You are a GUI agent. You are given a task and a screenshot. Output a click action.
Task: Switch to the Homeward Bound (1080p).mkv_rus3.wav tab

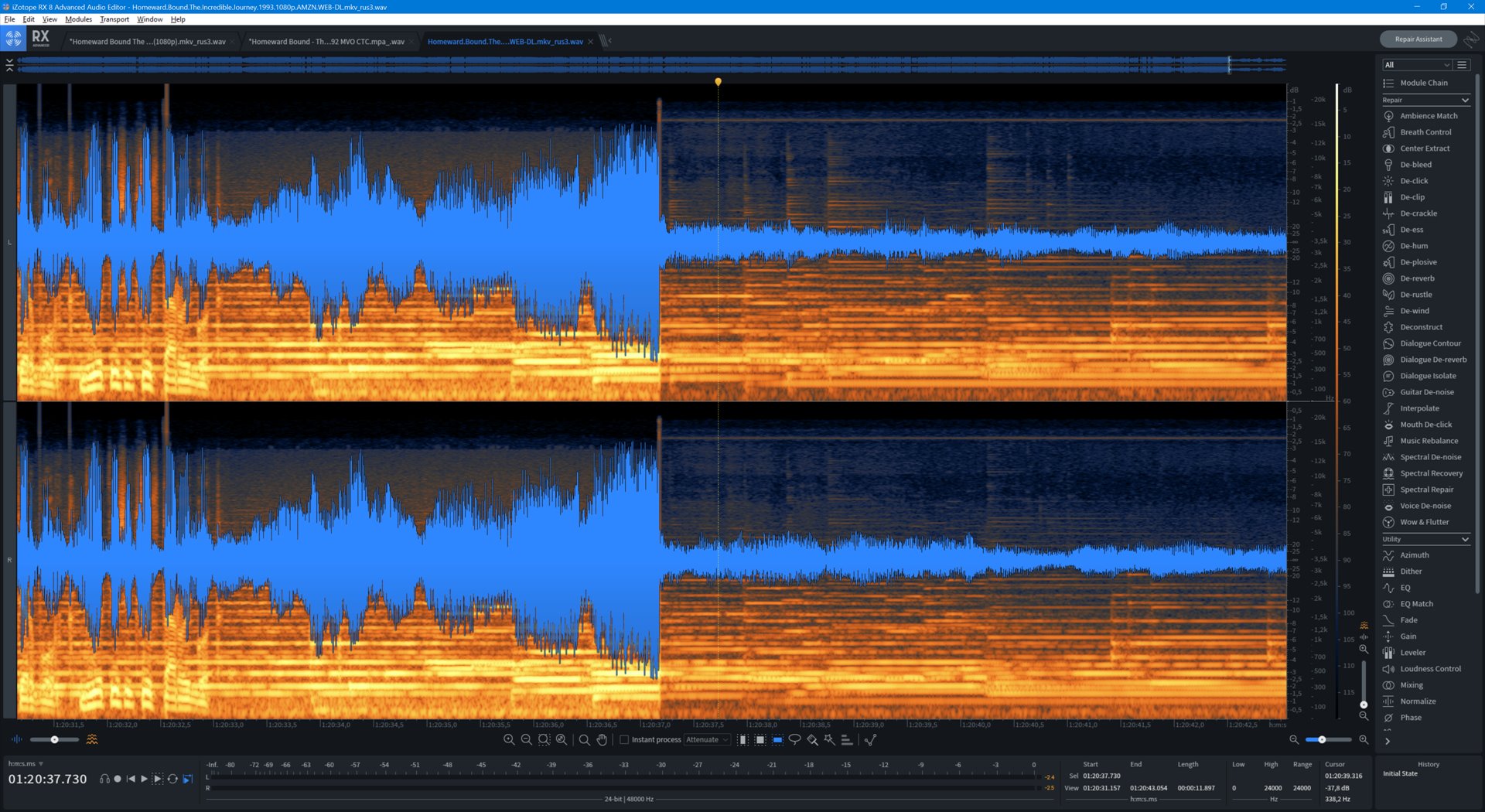[147, 42]
